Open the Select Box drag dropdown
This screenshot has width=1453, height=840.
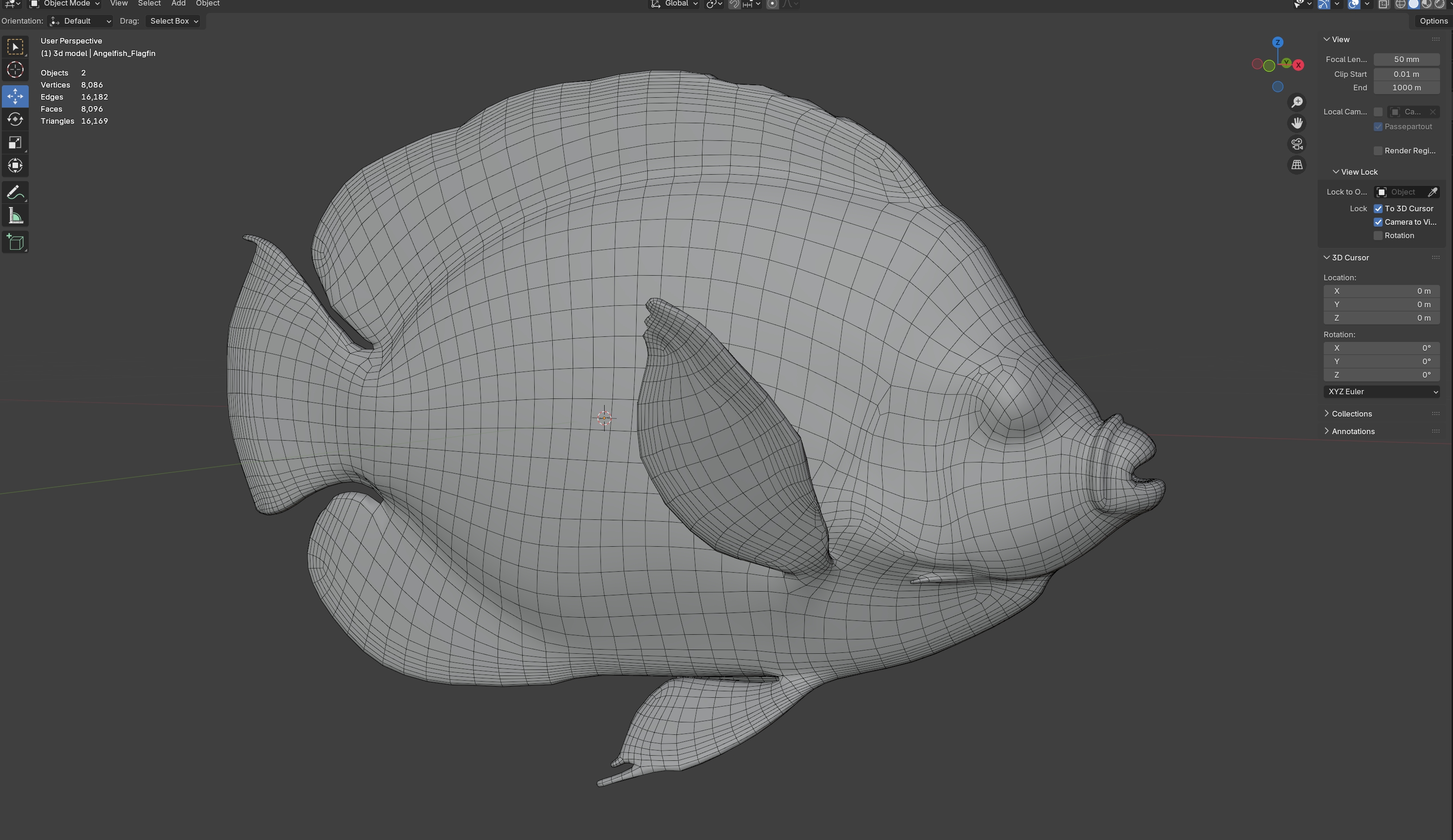(x=174, y=21)
